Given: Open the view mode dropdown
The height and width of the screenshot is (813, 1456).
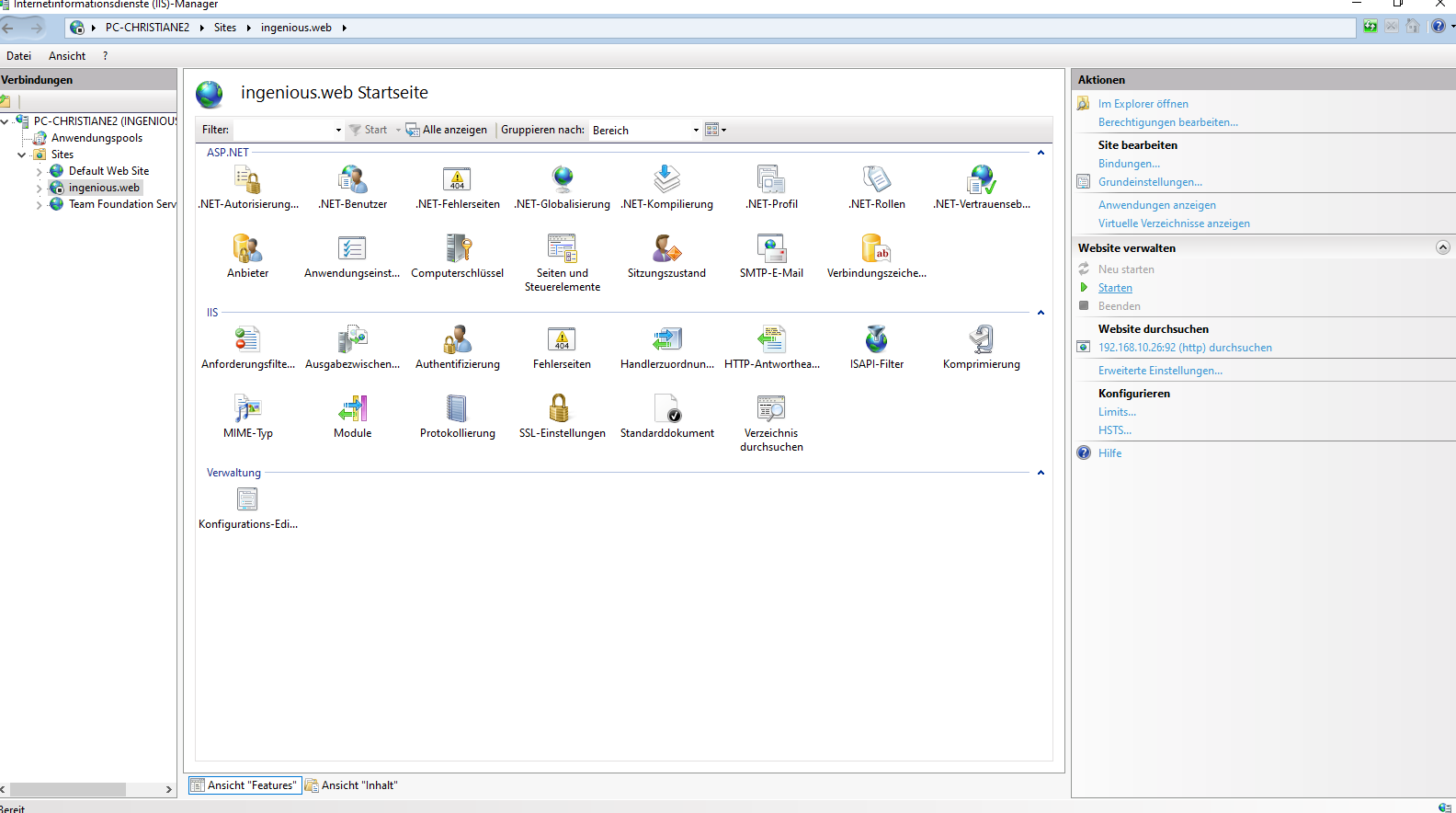Looking at the screenshot, I should coord(715,130).
